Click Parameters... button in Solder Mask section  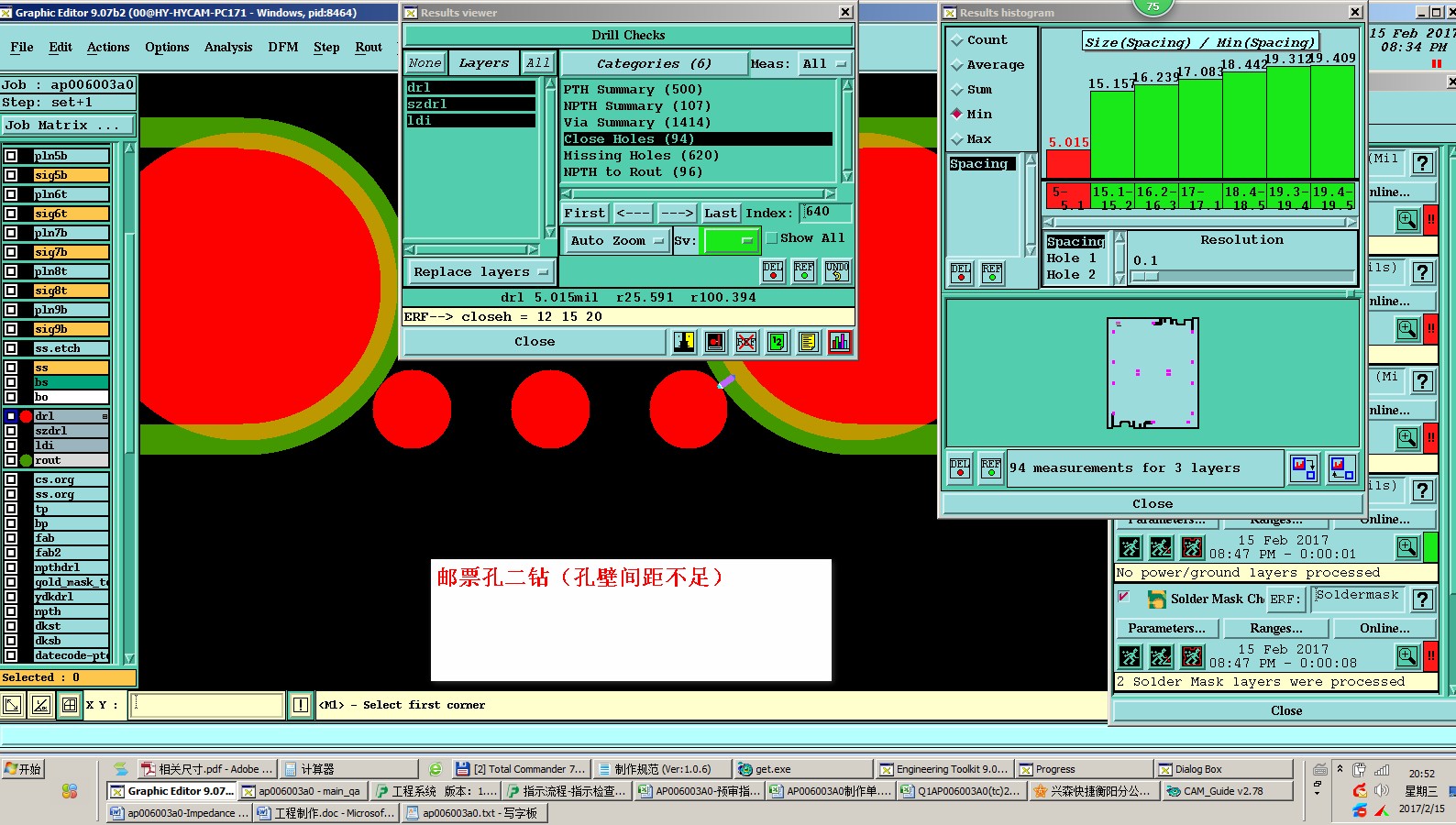point(1167,629)
